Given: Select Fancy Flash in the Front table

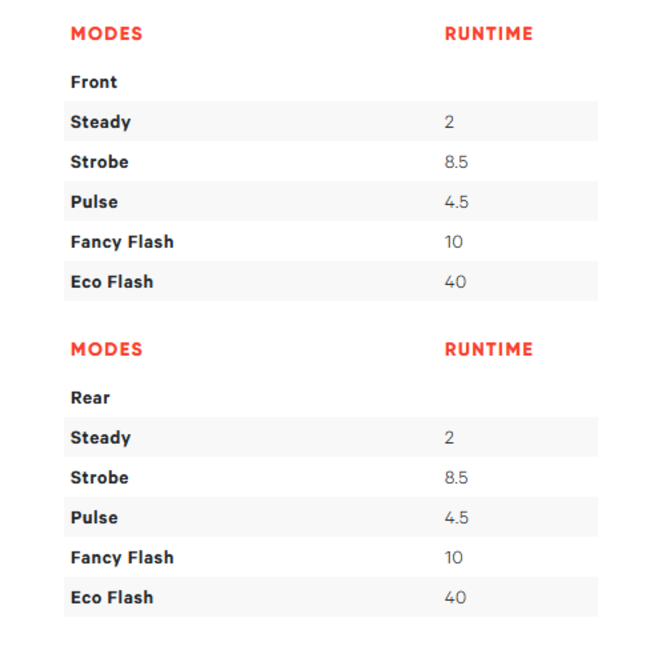Looking at the screenshot, I should tap(122, 242).
